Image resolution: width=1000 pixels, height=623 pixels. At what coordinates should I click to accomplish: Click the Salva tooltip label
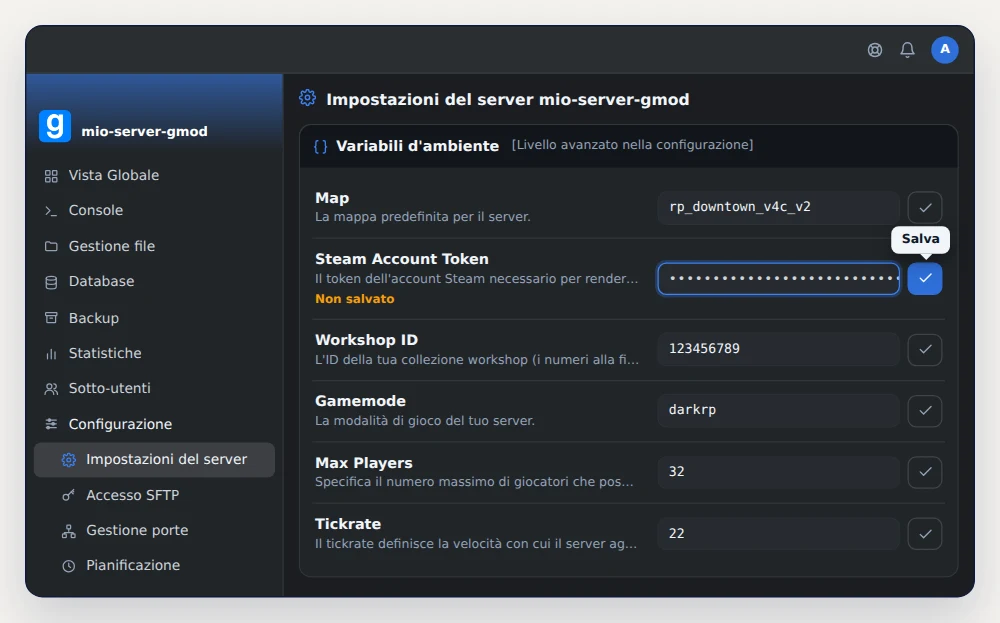920,239
